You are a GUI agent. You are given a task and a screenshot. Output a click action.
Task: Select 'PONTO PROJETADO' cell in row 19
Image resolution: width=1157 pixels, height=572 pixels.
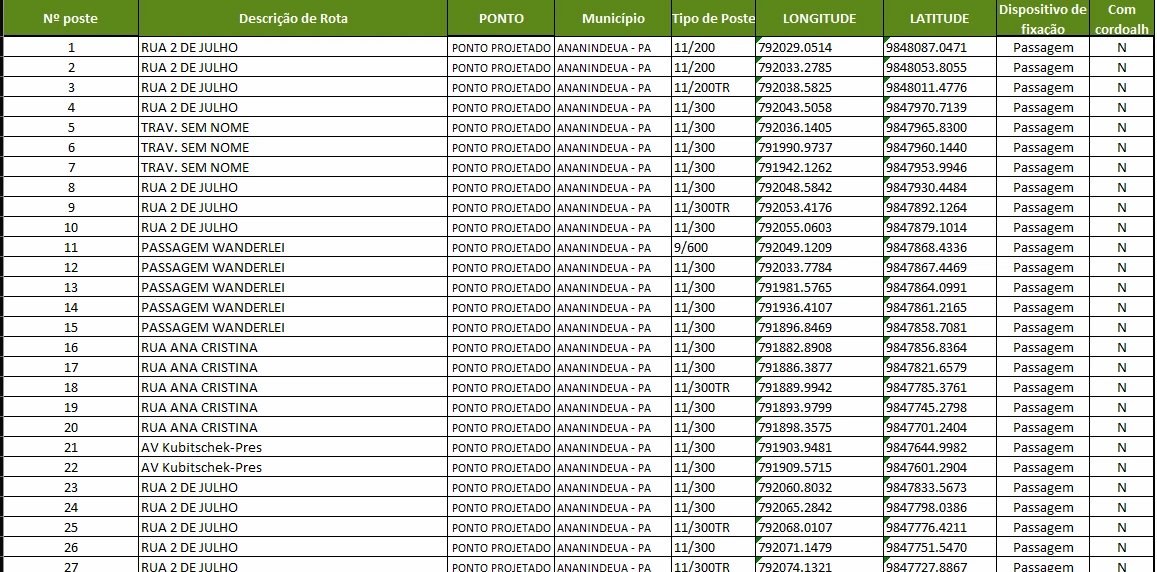pyautogui.click(x=501, y=407)
